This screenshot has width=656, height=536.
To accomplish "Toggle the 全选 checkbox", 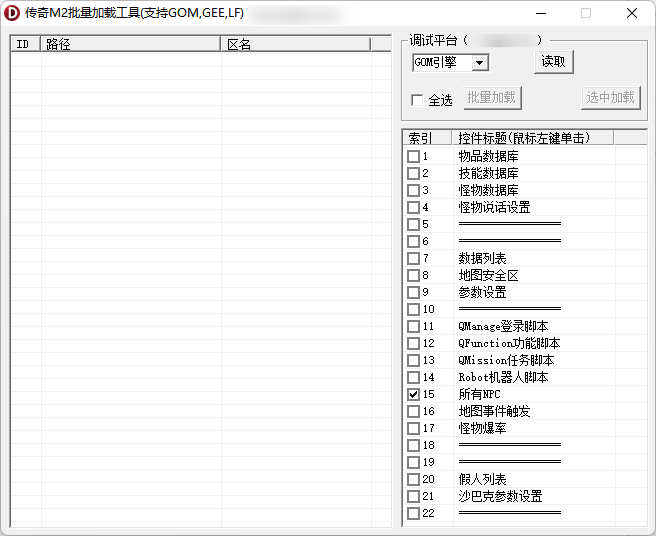I will tap(417, 100).
